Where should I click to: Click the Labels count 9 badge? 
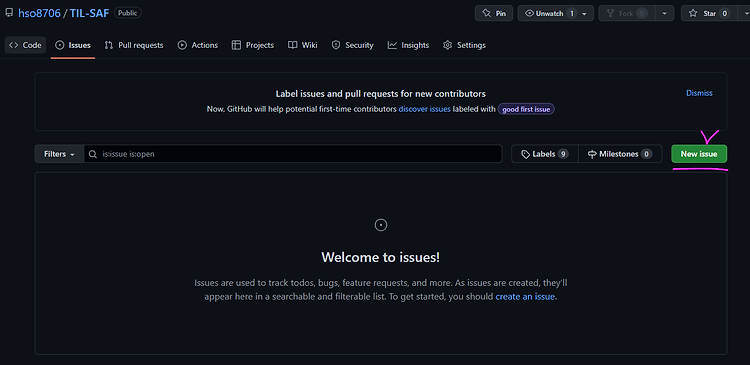pos(563,154)
